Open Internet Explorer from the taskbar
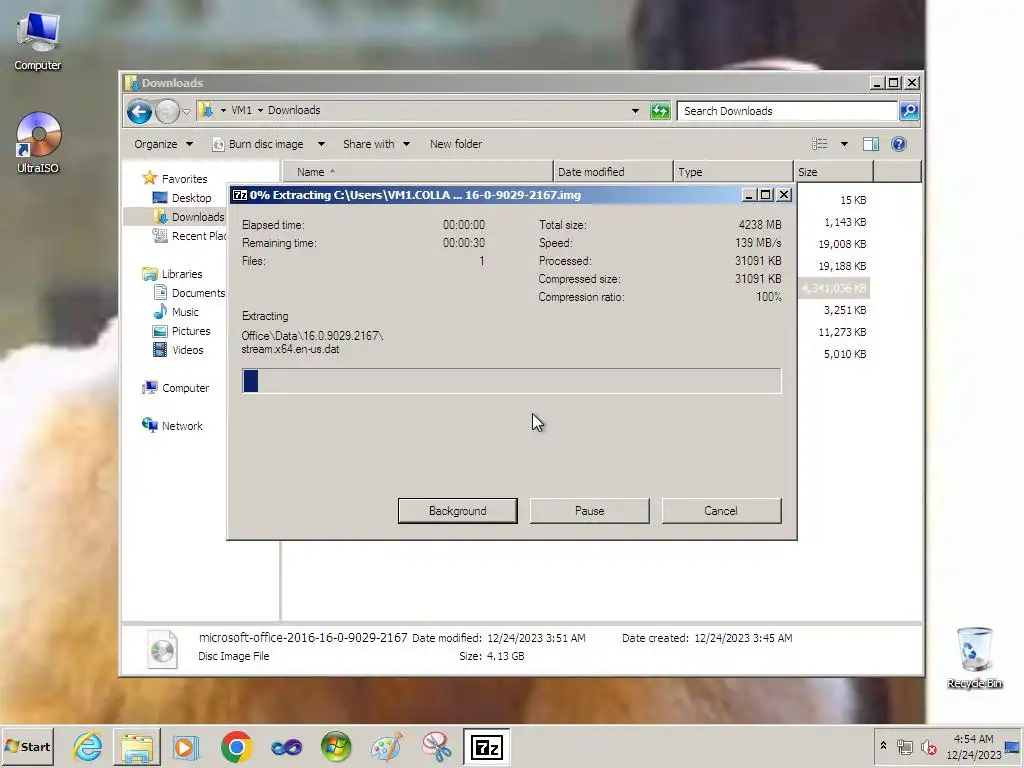1024x768 pixels. 88,747
